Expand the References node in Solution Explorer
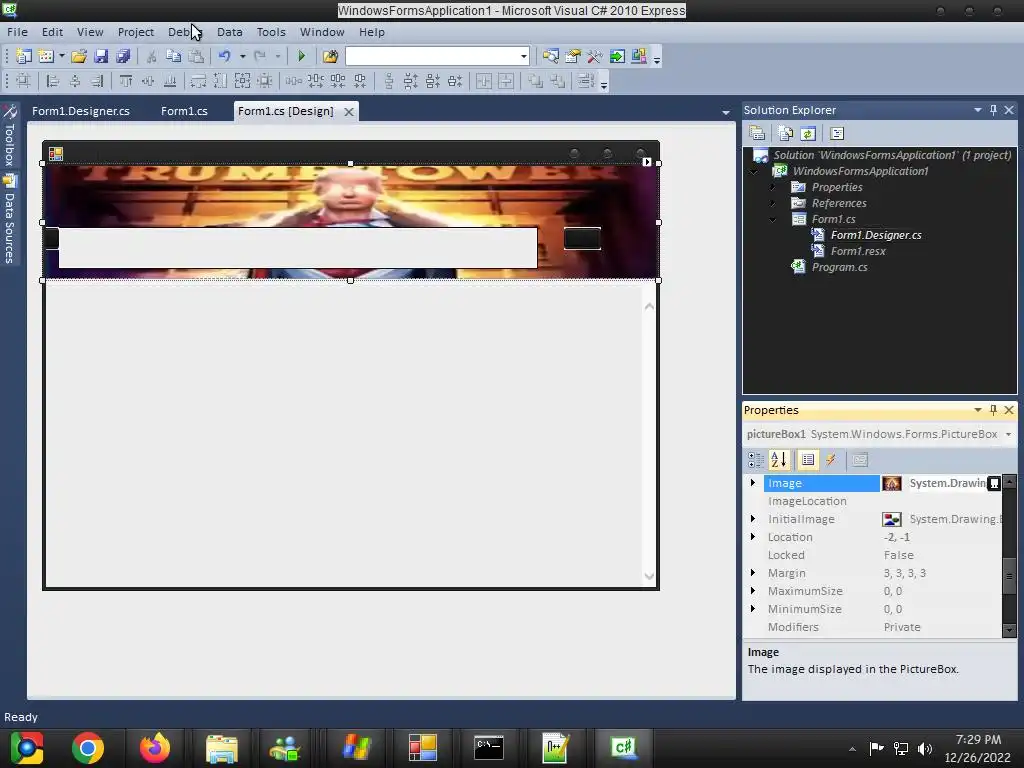Image resolution: width=1024 pixels, height=768 pixels. [x=773, y=203]
